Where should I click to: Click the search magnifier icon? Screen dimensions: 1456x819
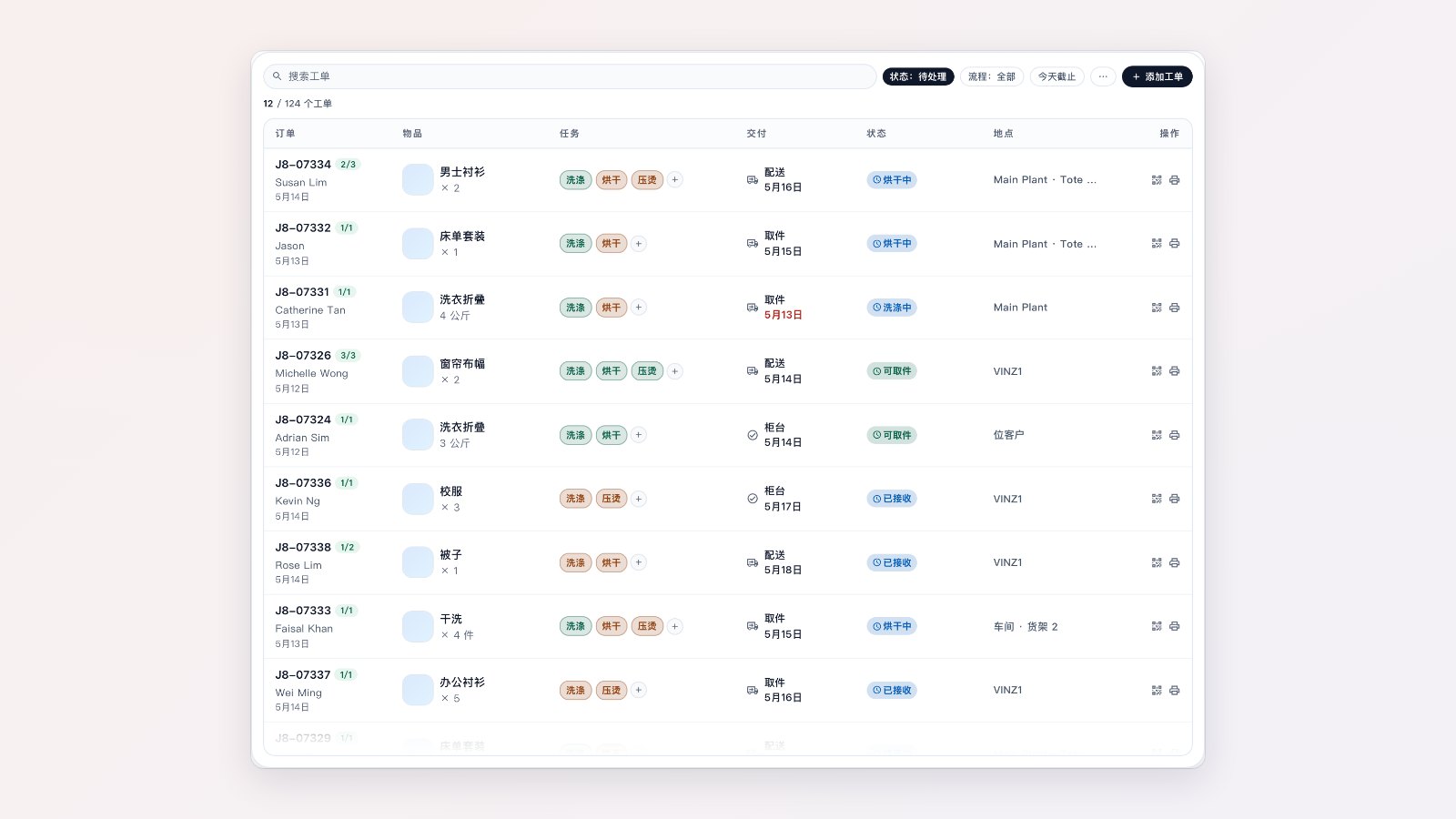tap(278, 76)
